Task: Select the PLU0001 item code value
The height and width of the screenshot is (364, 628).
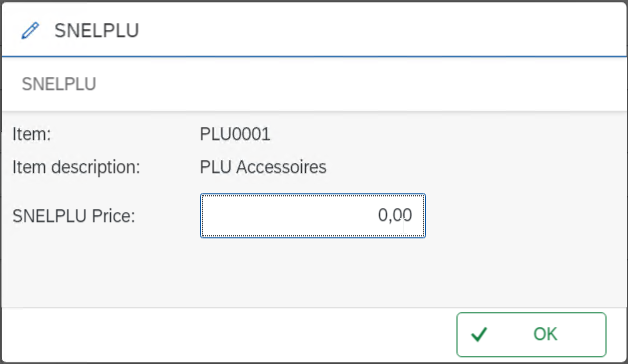Action: tap(235, 134)
